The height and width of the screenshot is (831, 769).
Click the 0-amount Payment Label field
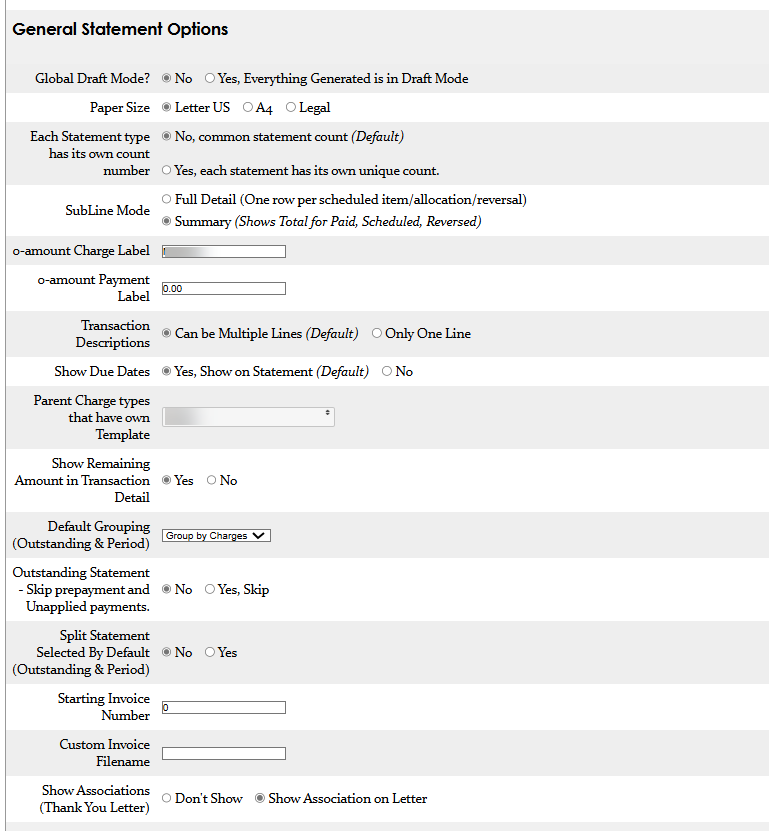point(224,288)
